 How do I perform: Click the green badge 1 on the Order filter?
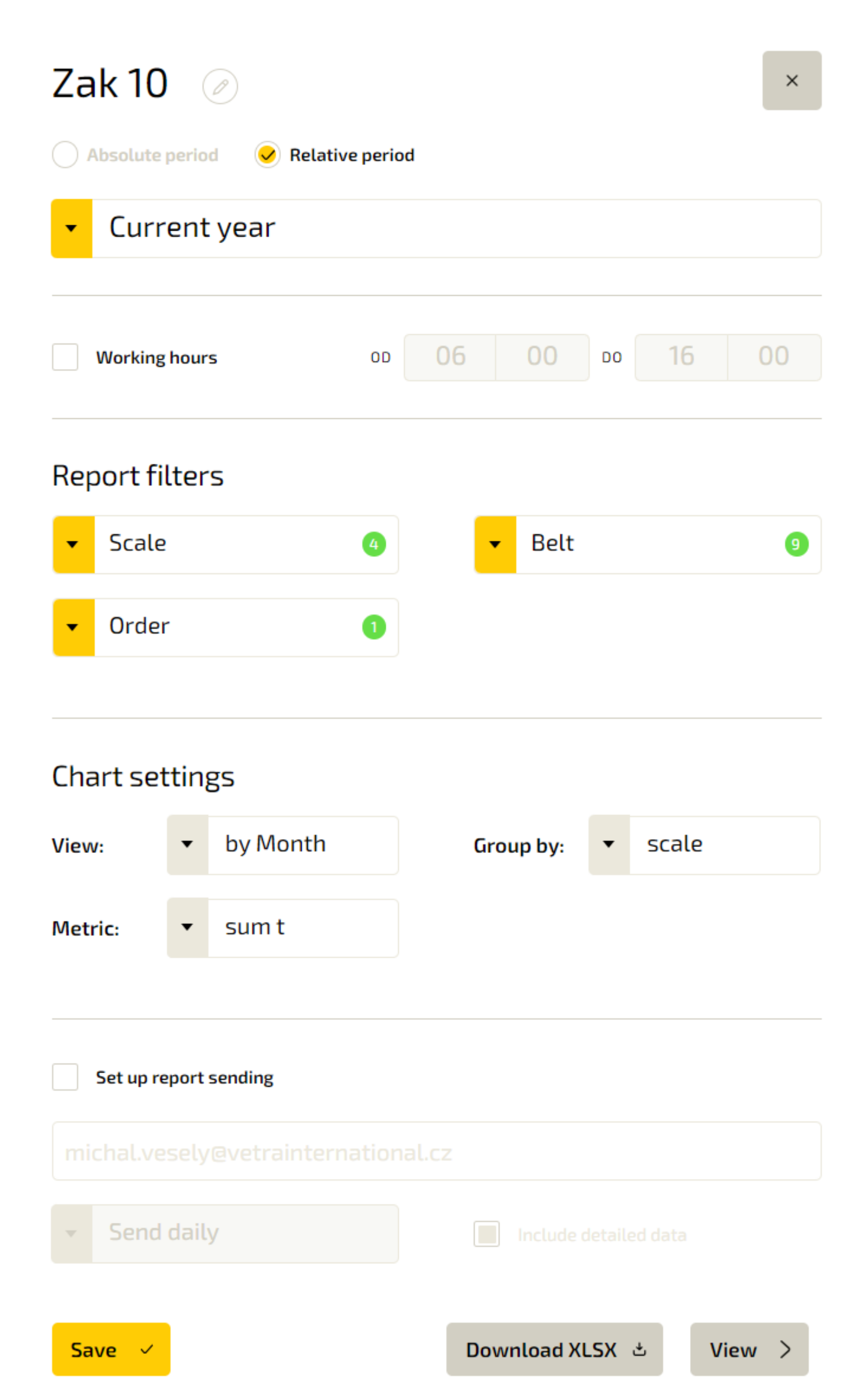pyautogui.click(x=374, y=627)
